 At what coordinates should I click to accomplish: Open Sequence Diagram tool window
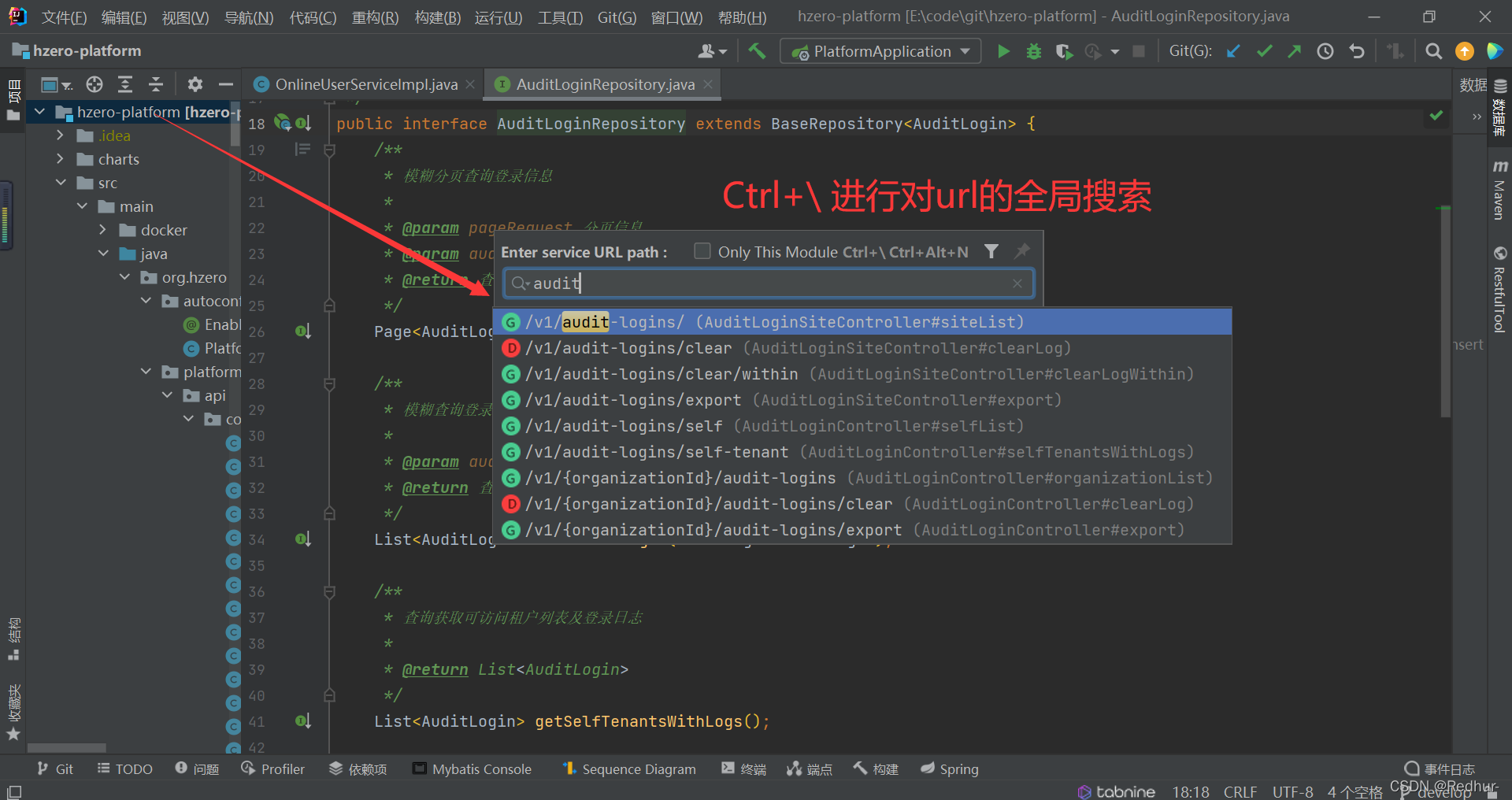[629, 769]
